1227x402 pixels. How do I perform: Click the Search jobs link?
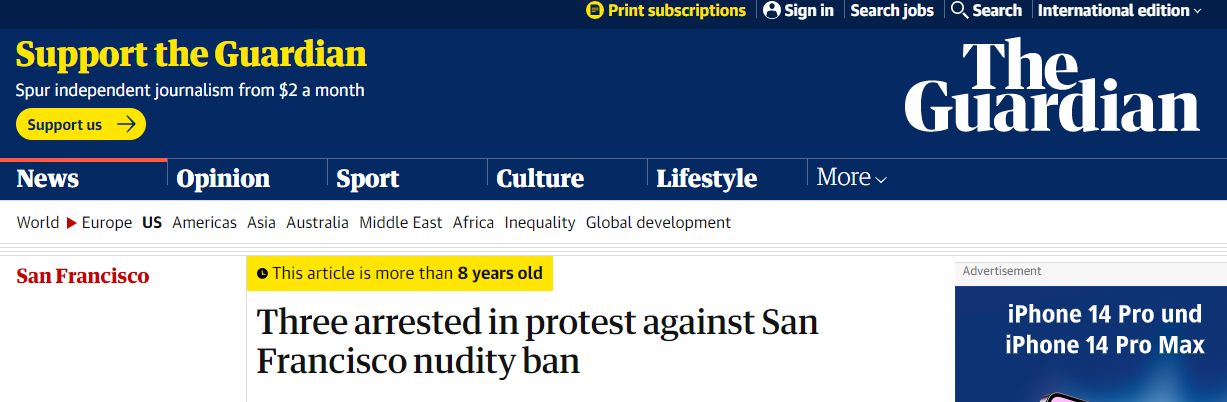(892, 10)
